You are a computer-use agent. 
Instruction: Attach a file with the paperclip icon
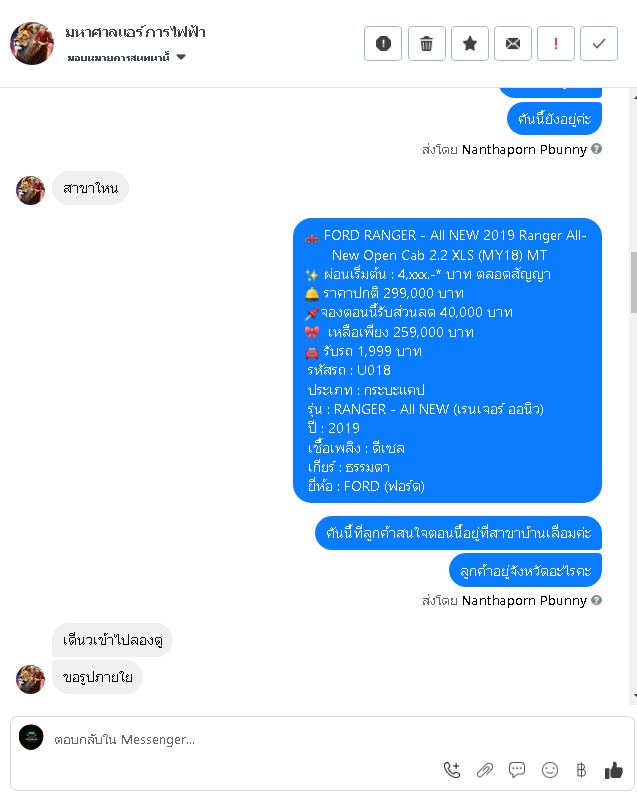point(484,770)
